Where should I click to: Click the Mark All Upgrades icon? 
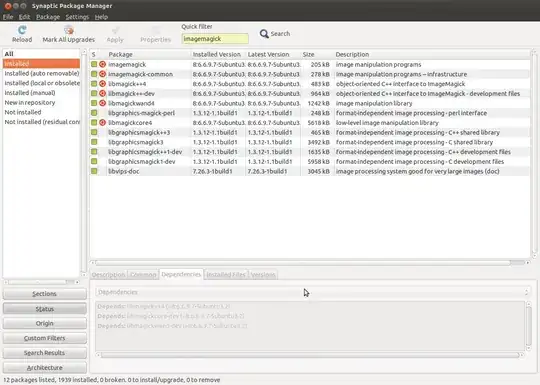point(69,30)
